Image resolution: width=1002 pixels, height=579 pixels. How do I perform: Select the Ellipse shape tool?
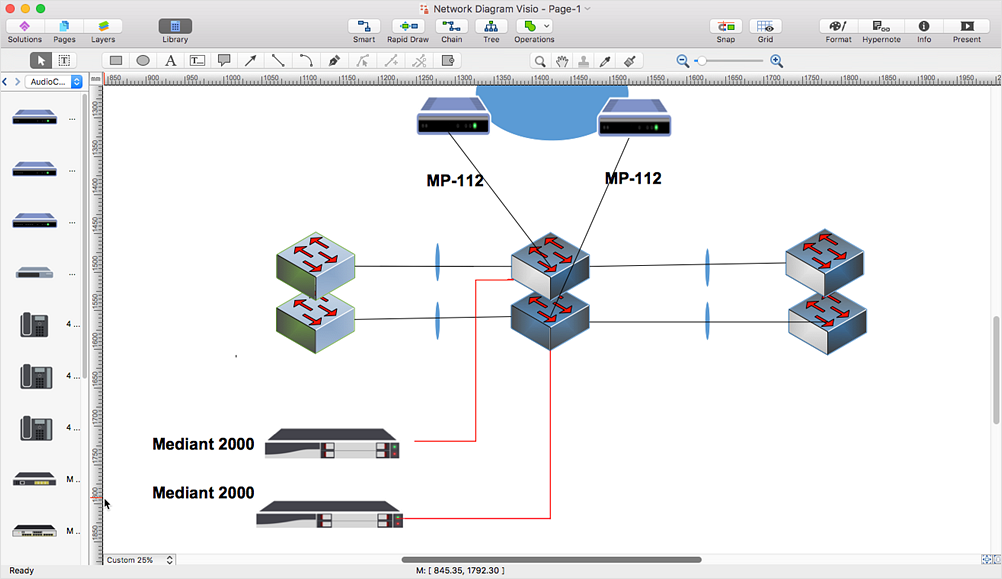click(x=143, y=61)
